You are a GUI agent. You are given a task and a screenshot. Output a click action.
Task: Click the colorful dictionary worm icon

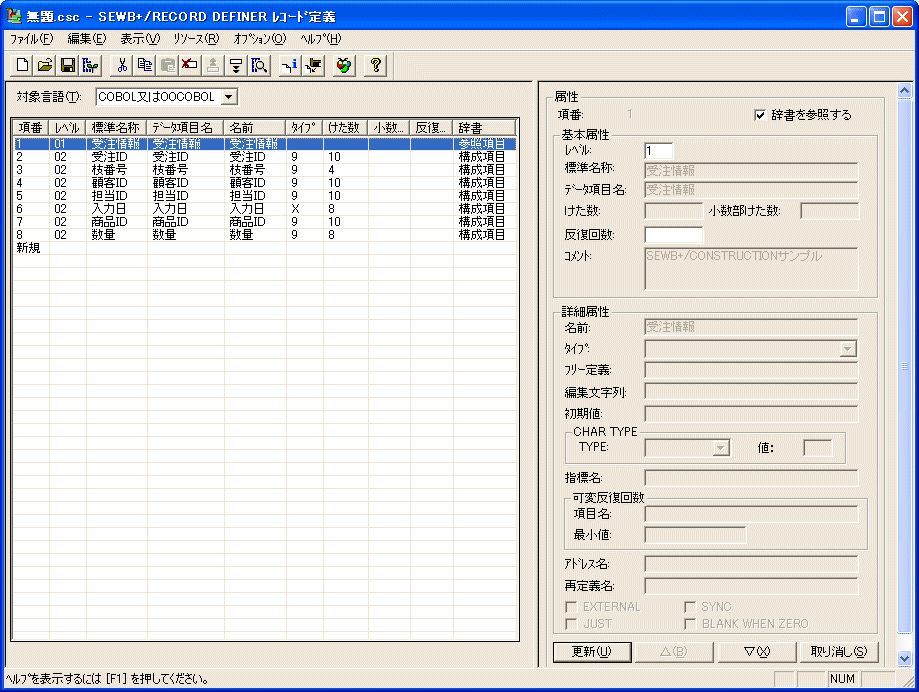[344, 64]
